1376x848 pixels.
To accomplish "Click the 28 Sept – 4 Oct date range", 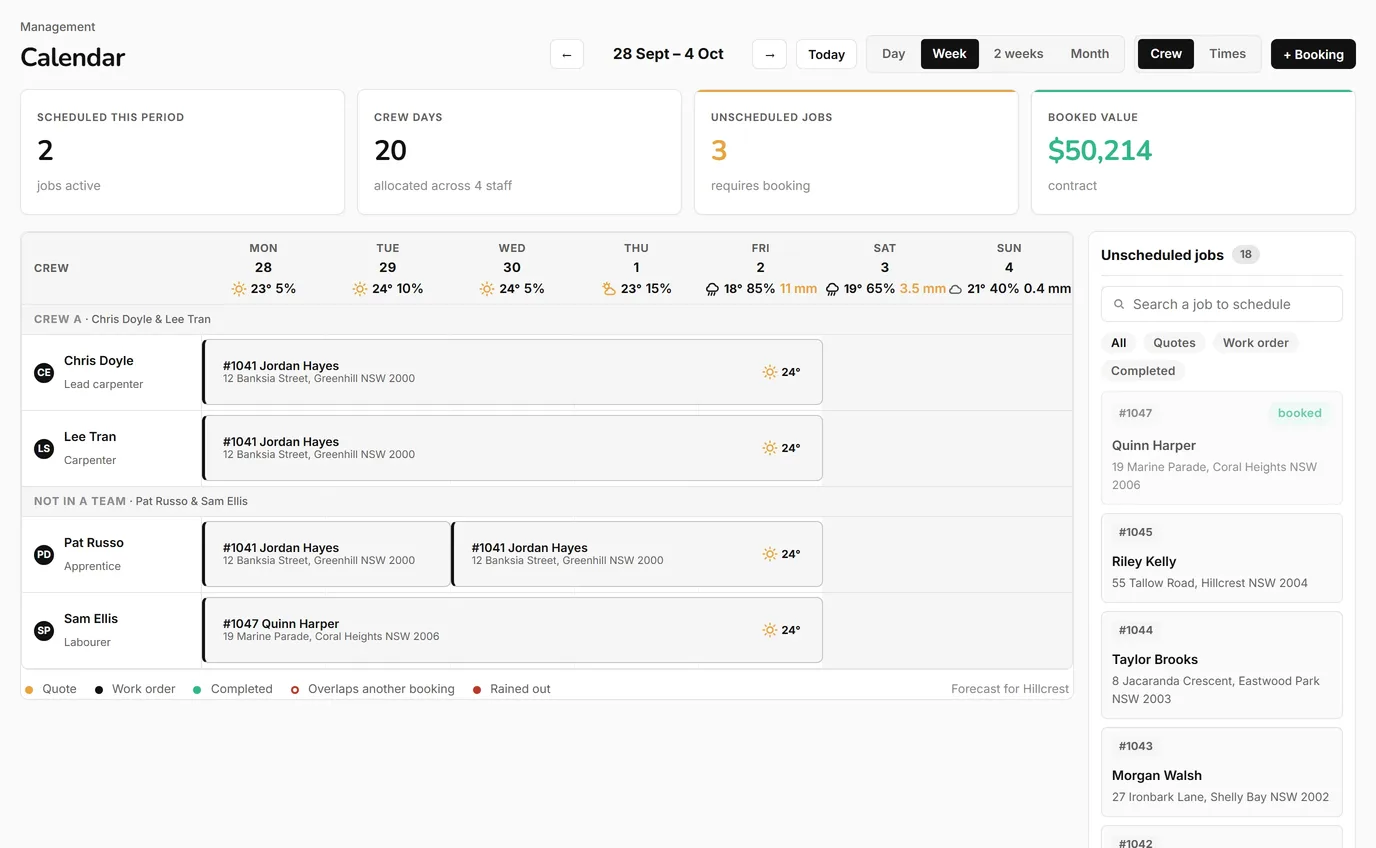I will tap(668, 54).
